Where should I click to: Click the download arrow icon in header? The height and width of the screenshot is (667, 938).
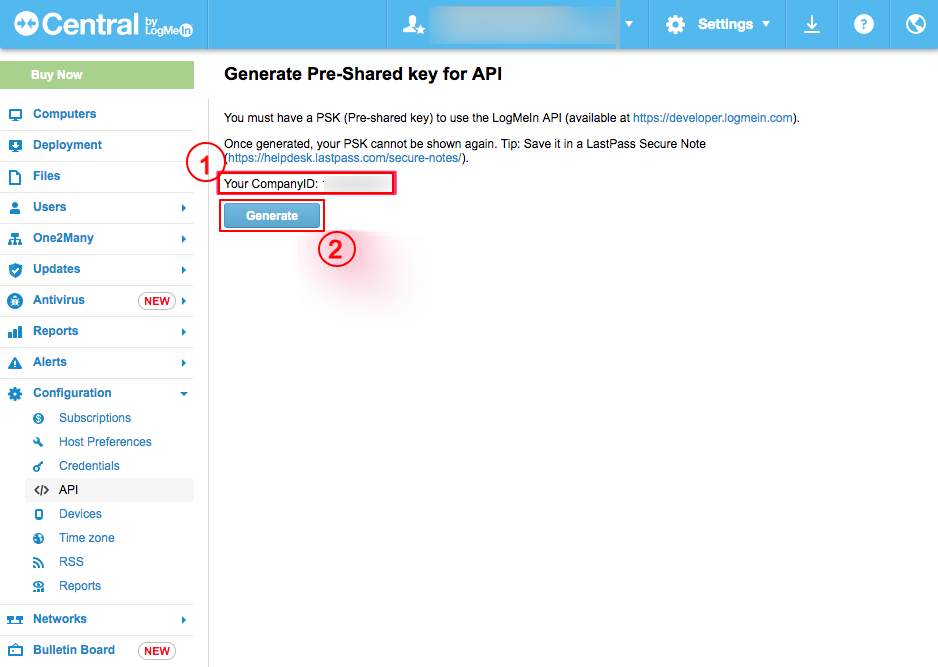812,25
